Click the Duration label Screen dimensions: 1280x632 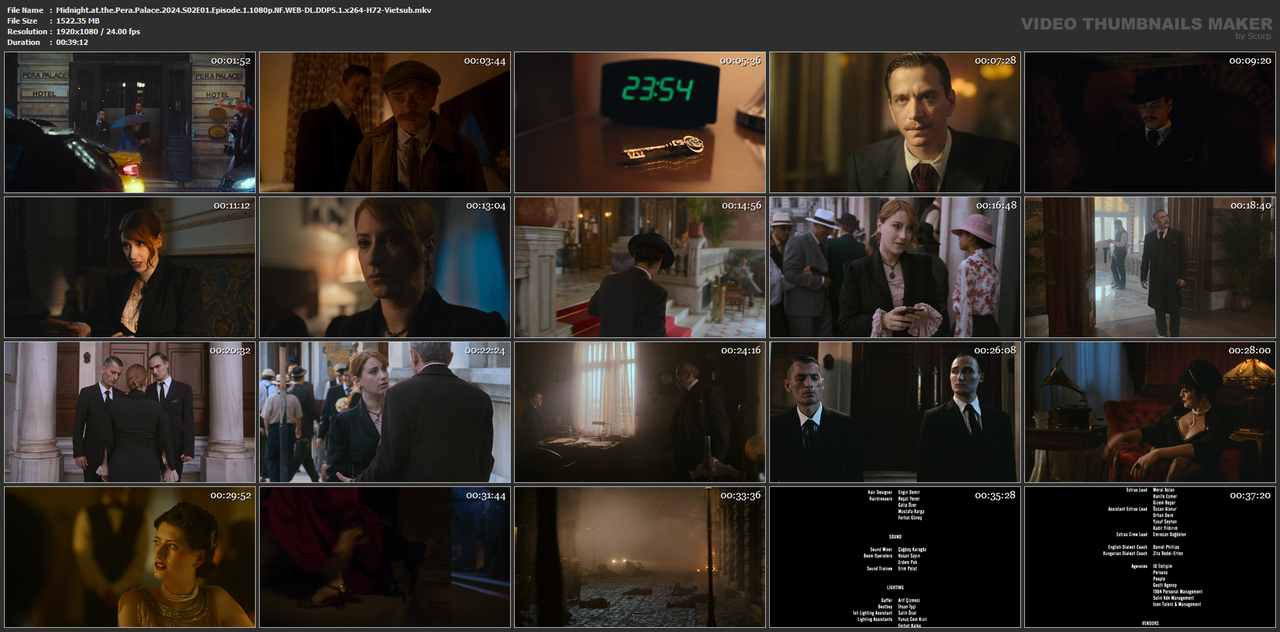pyautogui.click(x=23, y=42)
